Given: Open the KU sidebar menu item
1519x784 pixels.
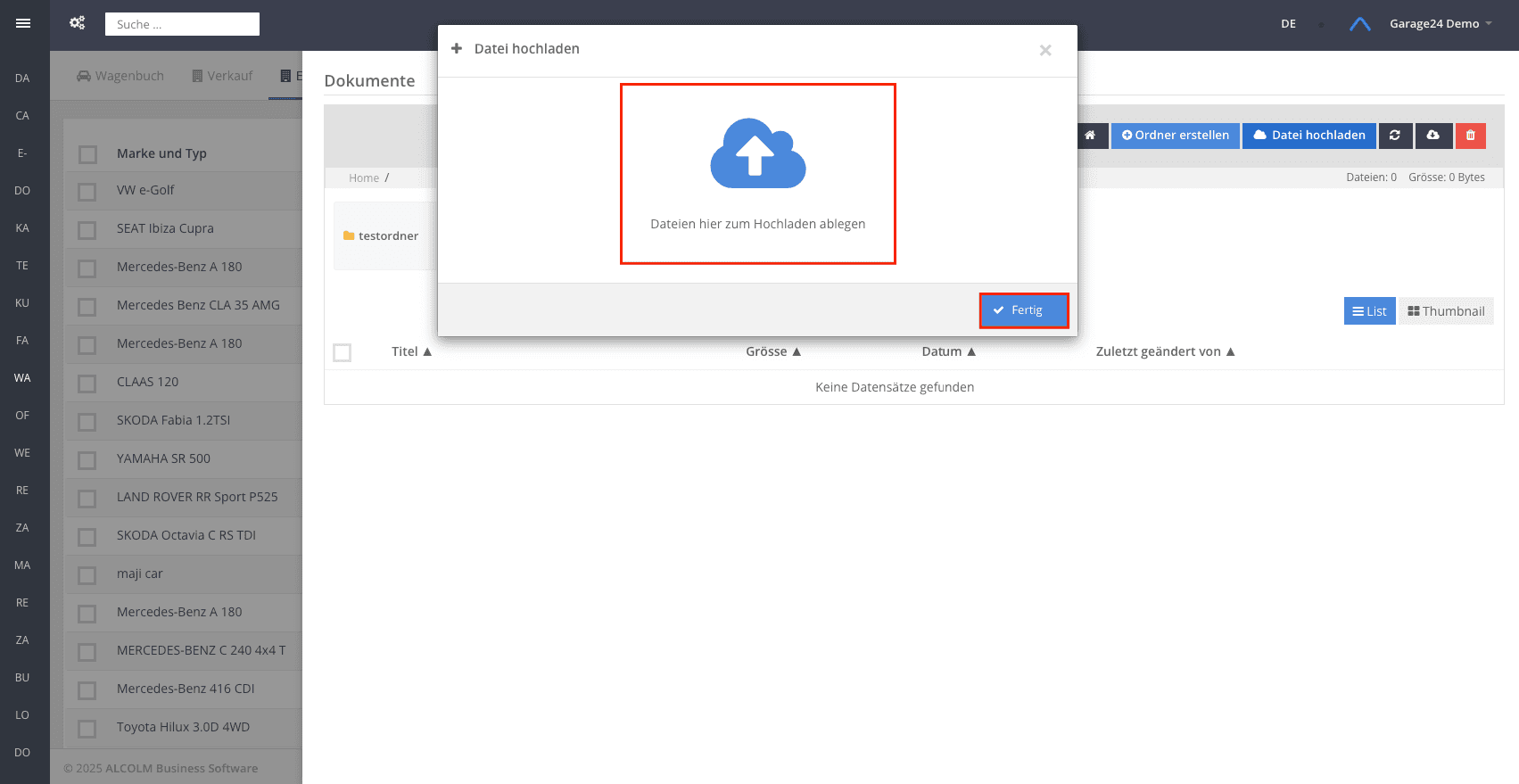Looking at the screenshot, I should pos(22,303).
